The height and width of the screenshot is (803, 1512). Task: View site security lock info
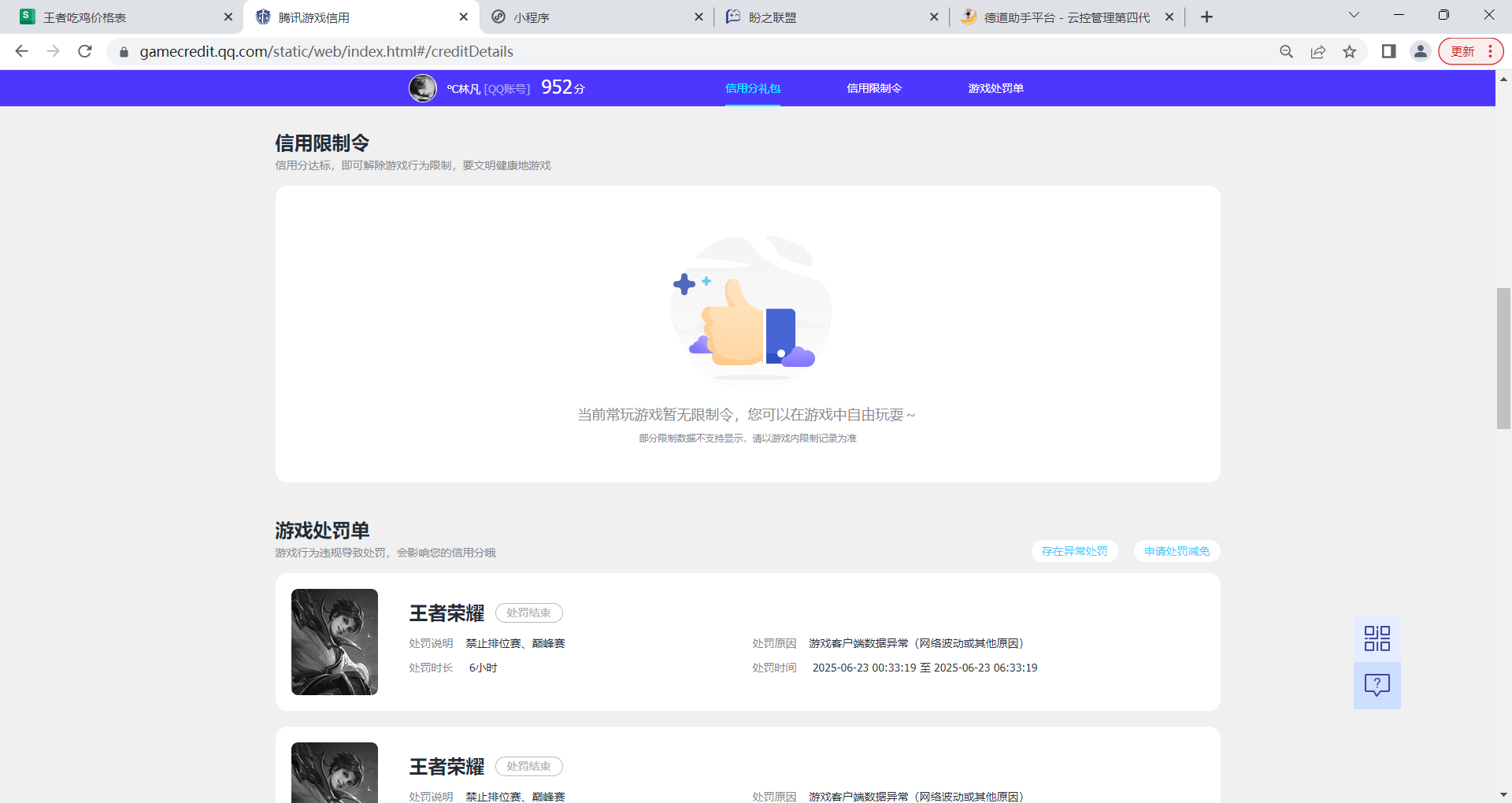124,52
